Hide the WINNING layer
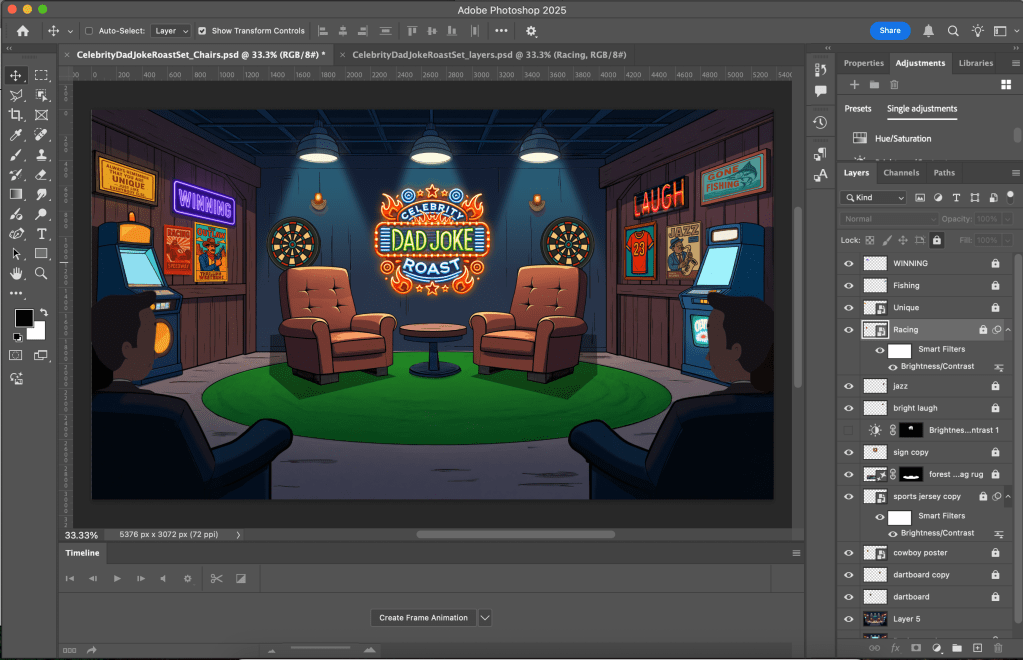1023x660 pixels. click(848, 264)
